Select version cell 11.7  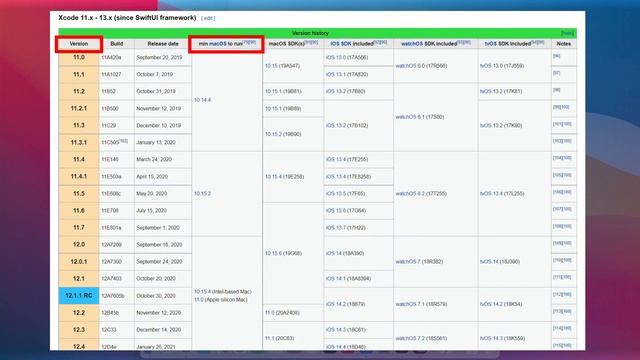pyautogui.click(x=79, y=228)
